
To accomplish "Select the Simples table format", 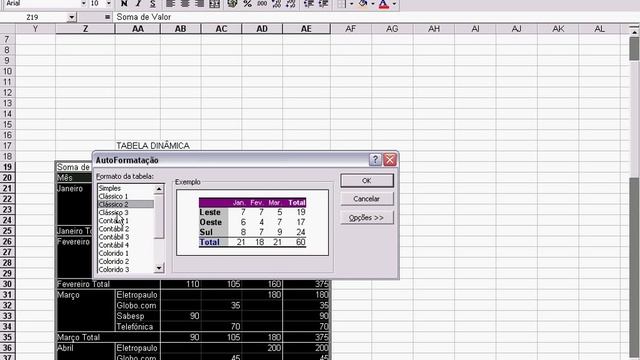I will pos(125,188).
